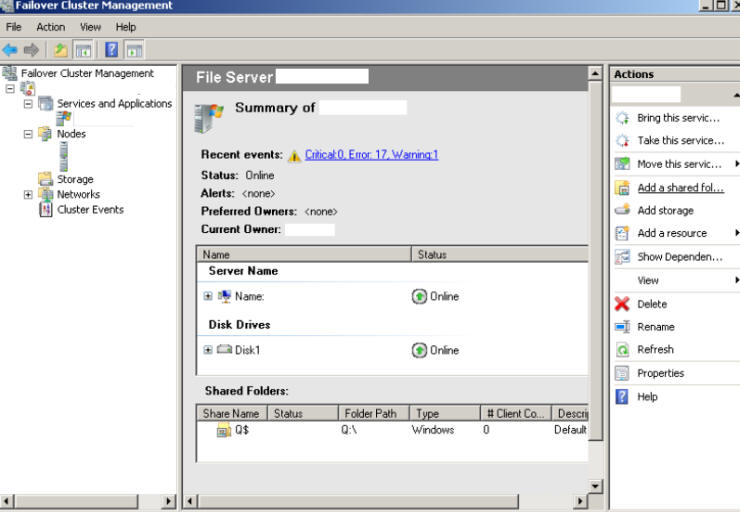Expand the Disk1 resource row
Screen dimensions: 740x512
208,350
